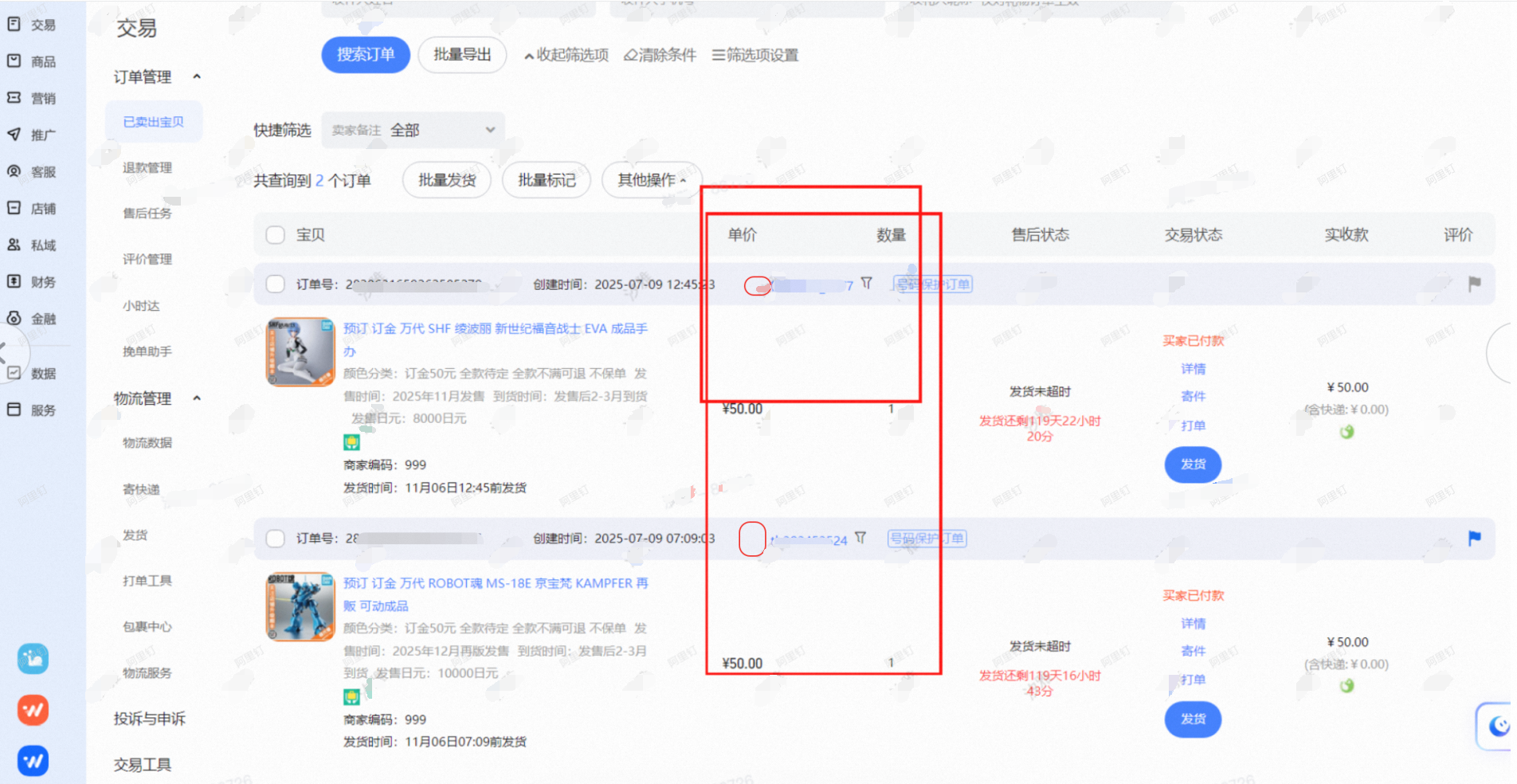Screen dimensions: 1517x784
Task: Click the filter icon on the 12:45 order
Action: [867, 283]
